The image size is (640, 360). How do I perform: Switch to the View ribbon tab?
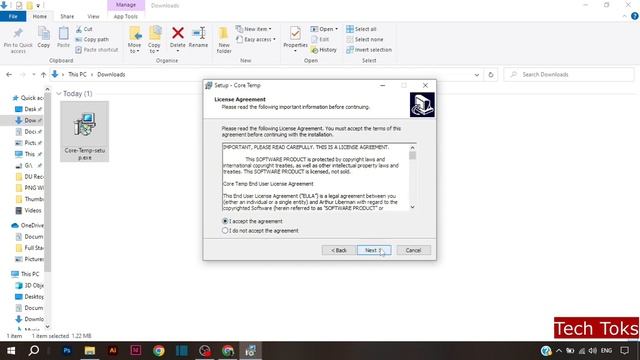(x=93, y=16)
